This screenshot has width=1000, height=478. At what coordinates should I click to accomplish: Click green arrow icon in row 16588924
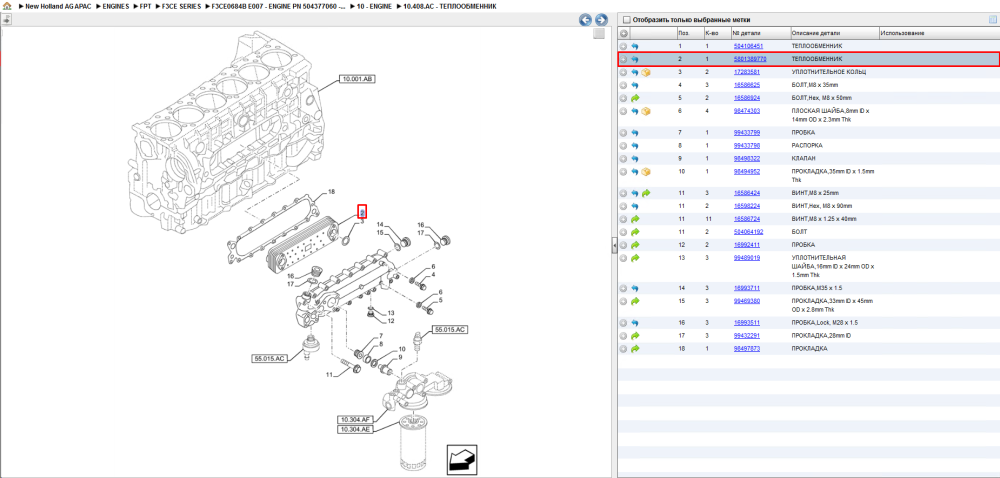(635, 98)
